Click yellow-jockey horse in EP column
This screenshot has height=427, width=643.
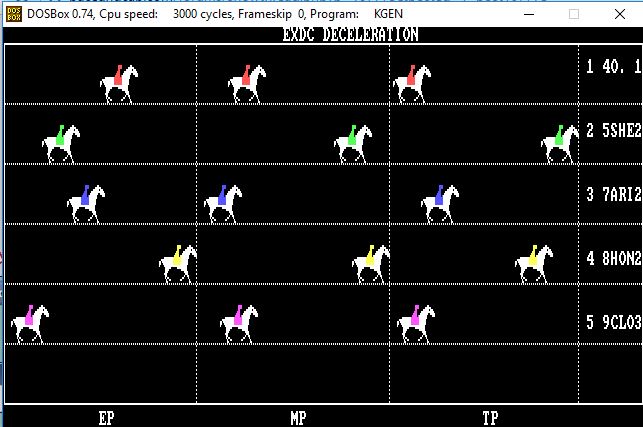pyautogui.click(x=178, y=264)
